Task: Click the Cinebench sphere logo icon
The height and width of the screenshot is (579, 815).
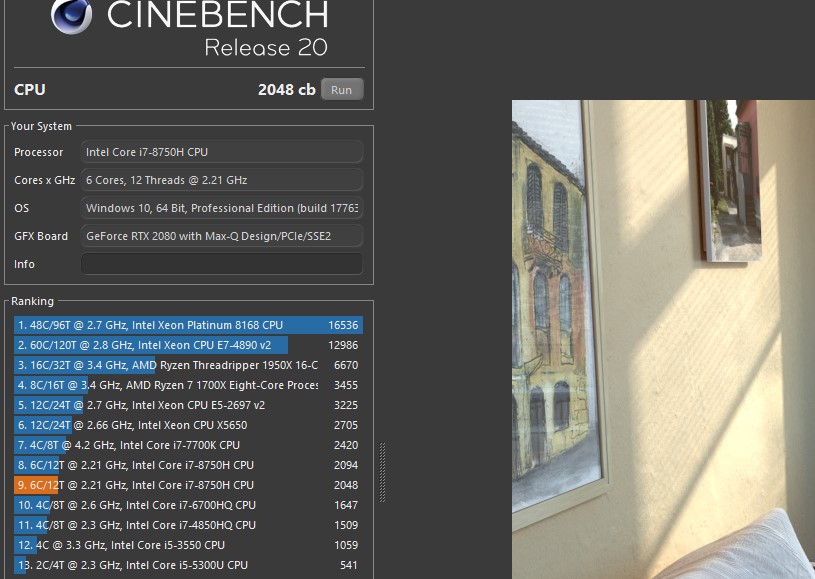Action: [x=70, y=15]
